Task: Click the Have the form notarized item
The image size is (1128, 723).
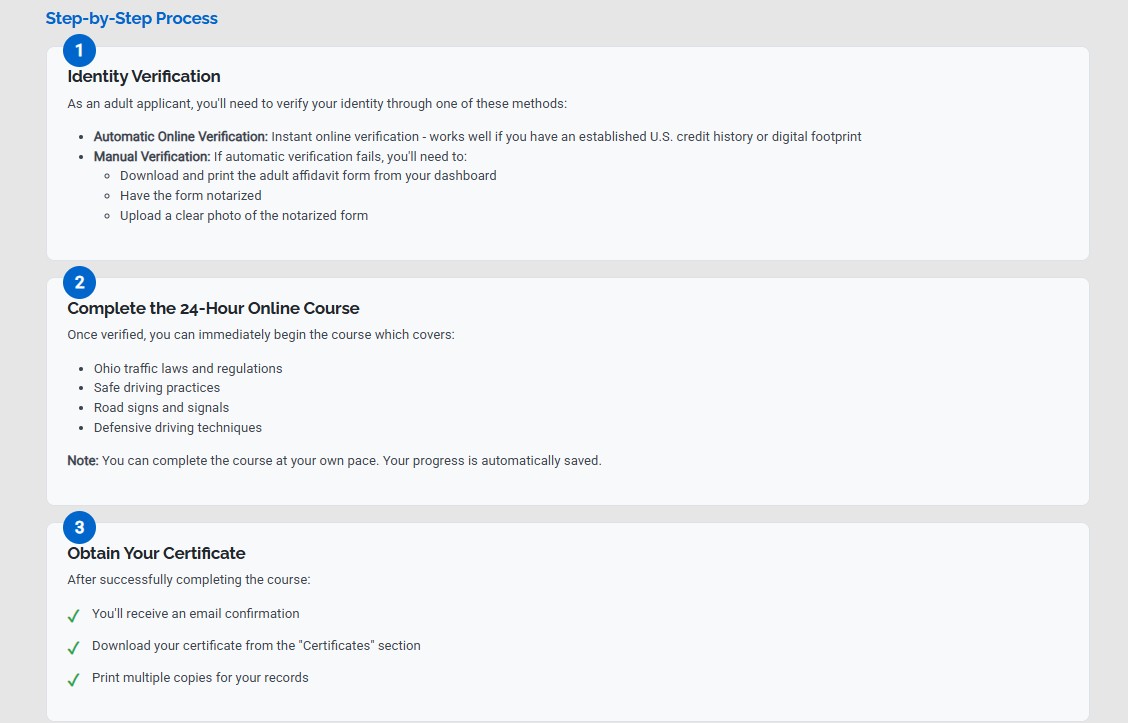Action: click(x=191, y=196)
